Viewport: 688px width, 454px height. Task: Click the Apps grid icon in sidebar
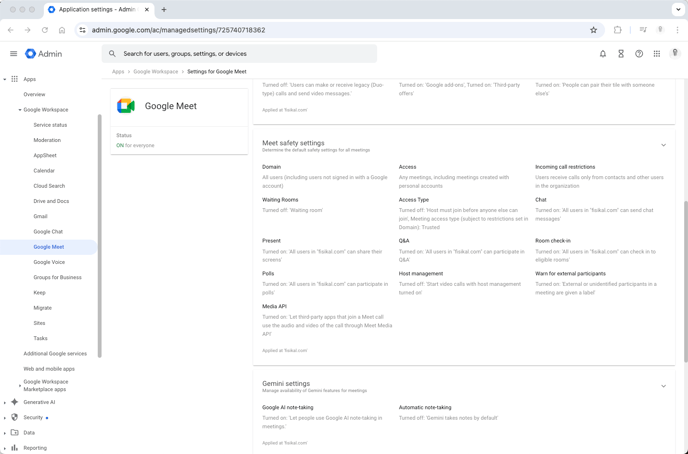click(x=14, y=79)
